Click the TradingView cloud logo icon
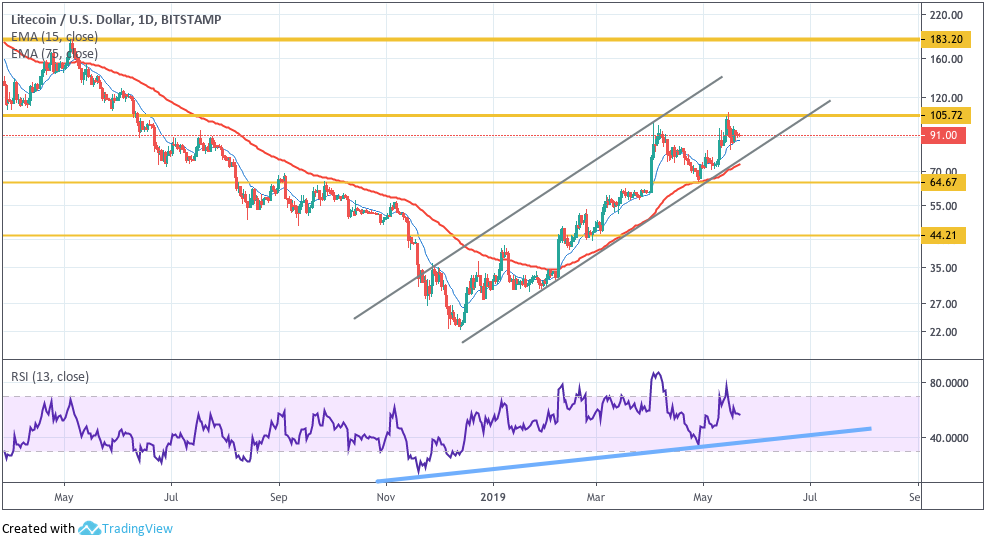 coord(89,528)
